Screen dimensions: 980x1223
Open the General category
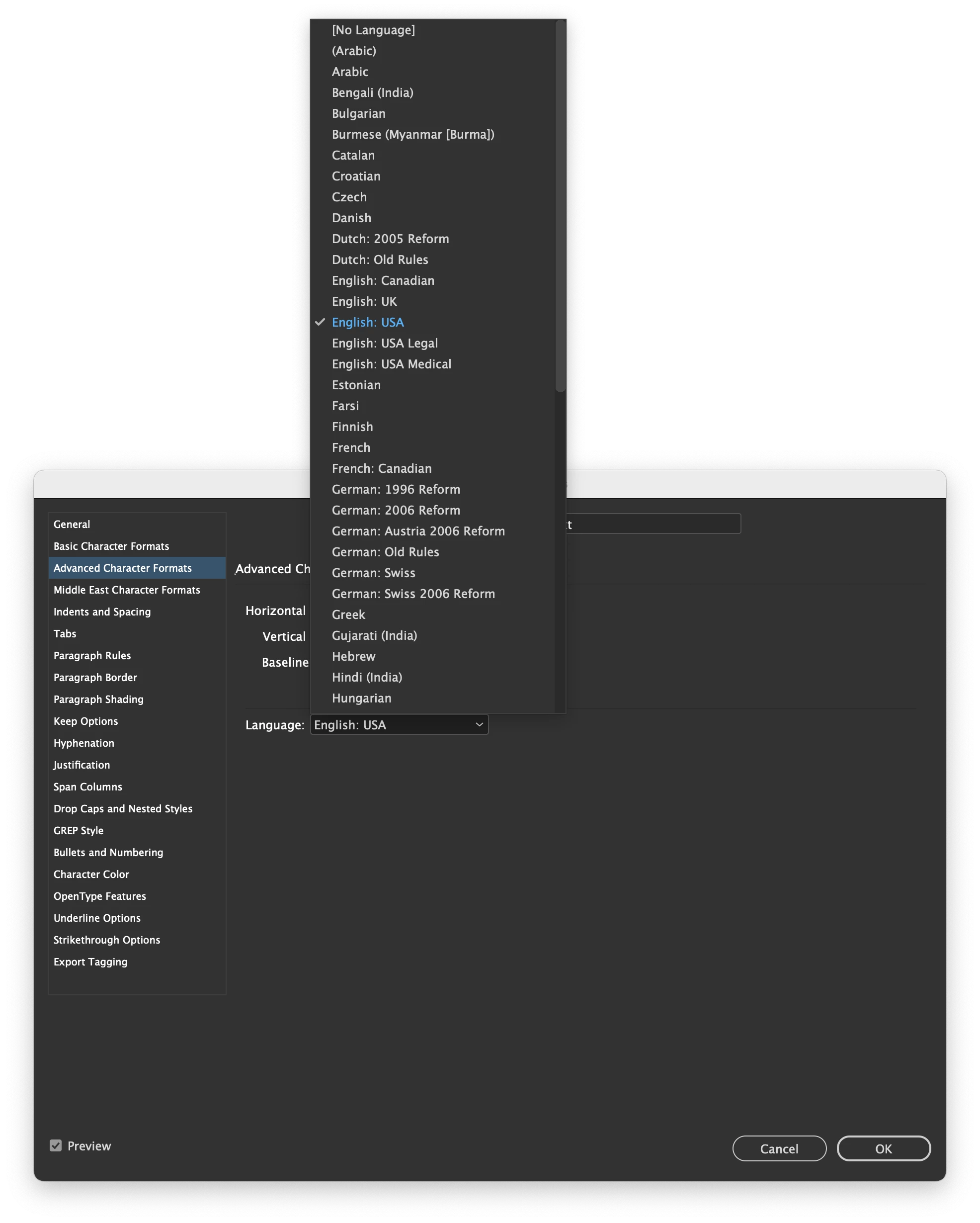pos(72,524)
